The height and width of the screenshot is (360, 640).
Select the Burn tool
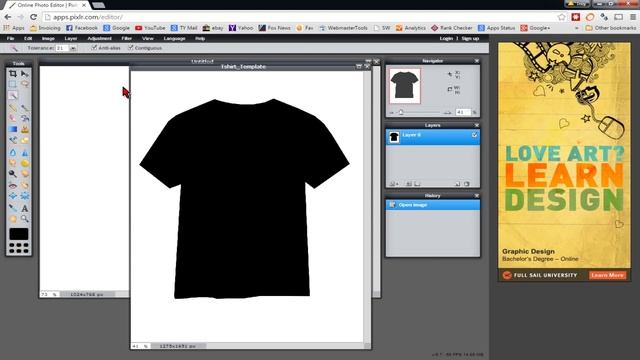click(x=25, y=174)
